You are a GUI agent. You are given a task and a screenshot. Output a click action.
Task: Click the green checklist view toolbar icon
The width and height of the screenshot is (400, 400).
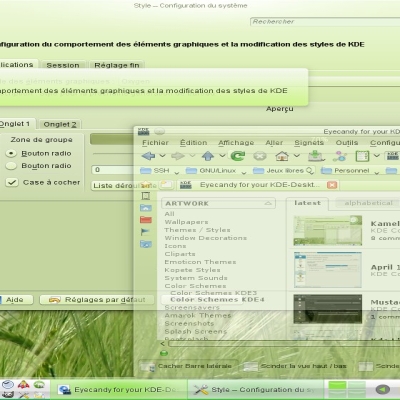click(362, 156)
